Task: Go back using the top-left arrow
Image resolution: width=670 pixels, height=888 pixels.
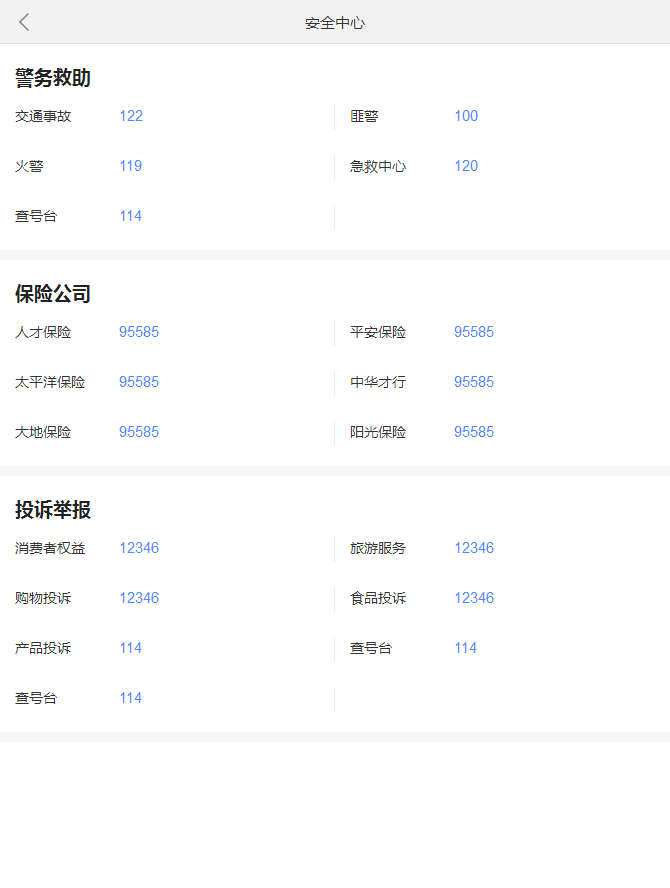Action: point(25,22)
